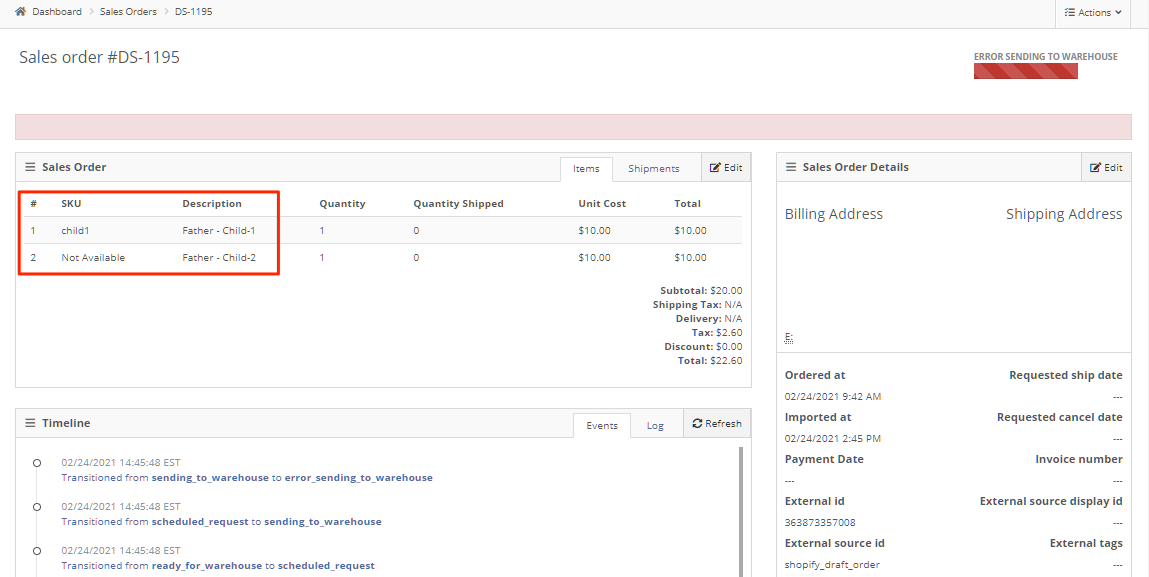Click Imported at date 02/24/2021 2:45 PM
This screenshot has height=577, width=1149.
832,438
